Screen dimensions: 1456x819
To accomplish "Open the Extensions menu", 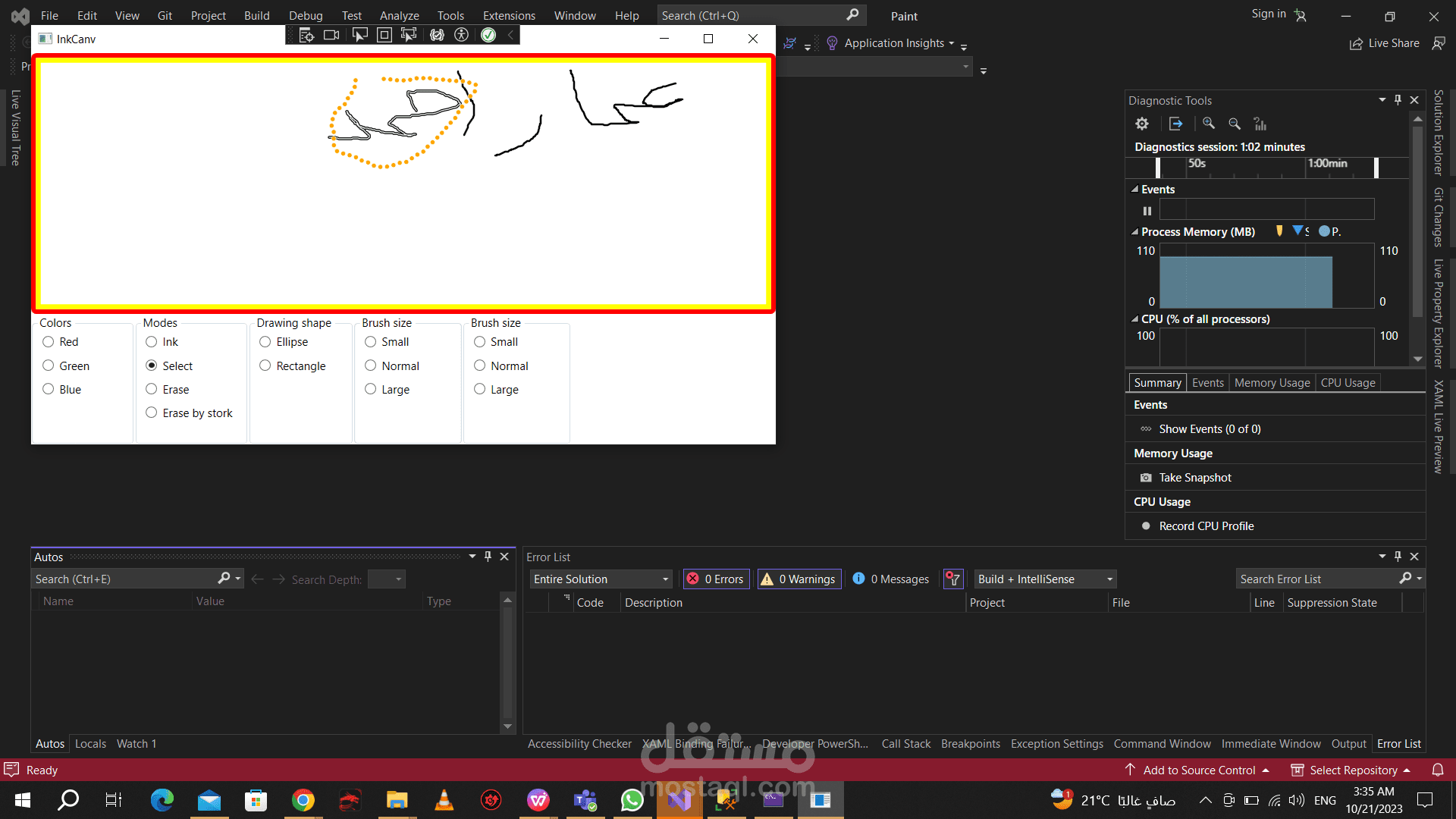I will 509,15.
